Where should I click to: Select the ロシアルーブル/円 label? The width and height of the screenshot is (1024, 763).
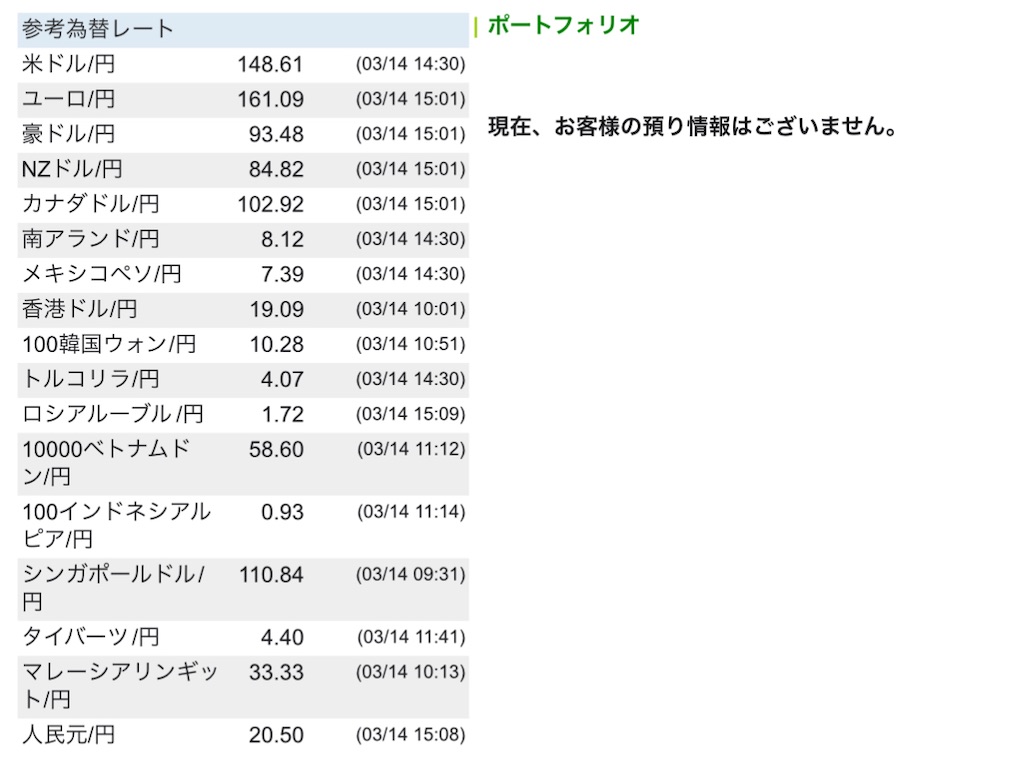coord(113,414)
